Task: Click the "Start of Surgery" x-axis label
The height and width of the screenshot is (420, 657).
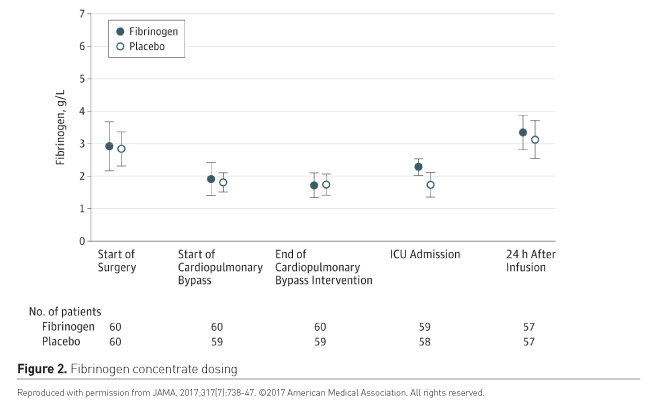Action: point(115,261)
